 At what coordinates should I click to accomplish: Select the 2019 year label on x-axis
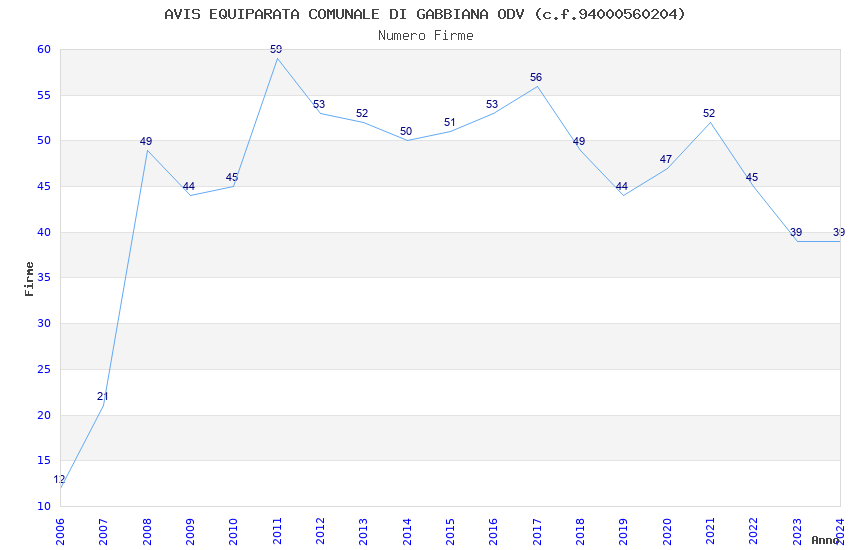(624, 532)
